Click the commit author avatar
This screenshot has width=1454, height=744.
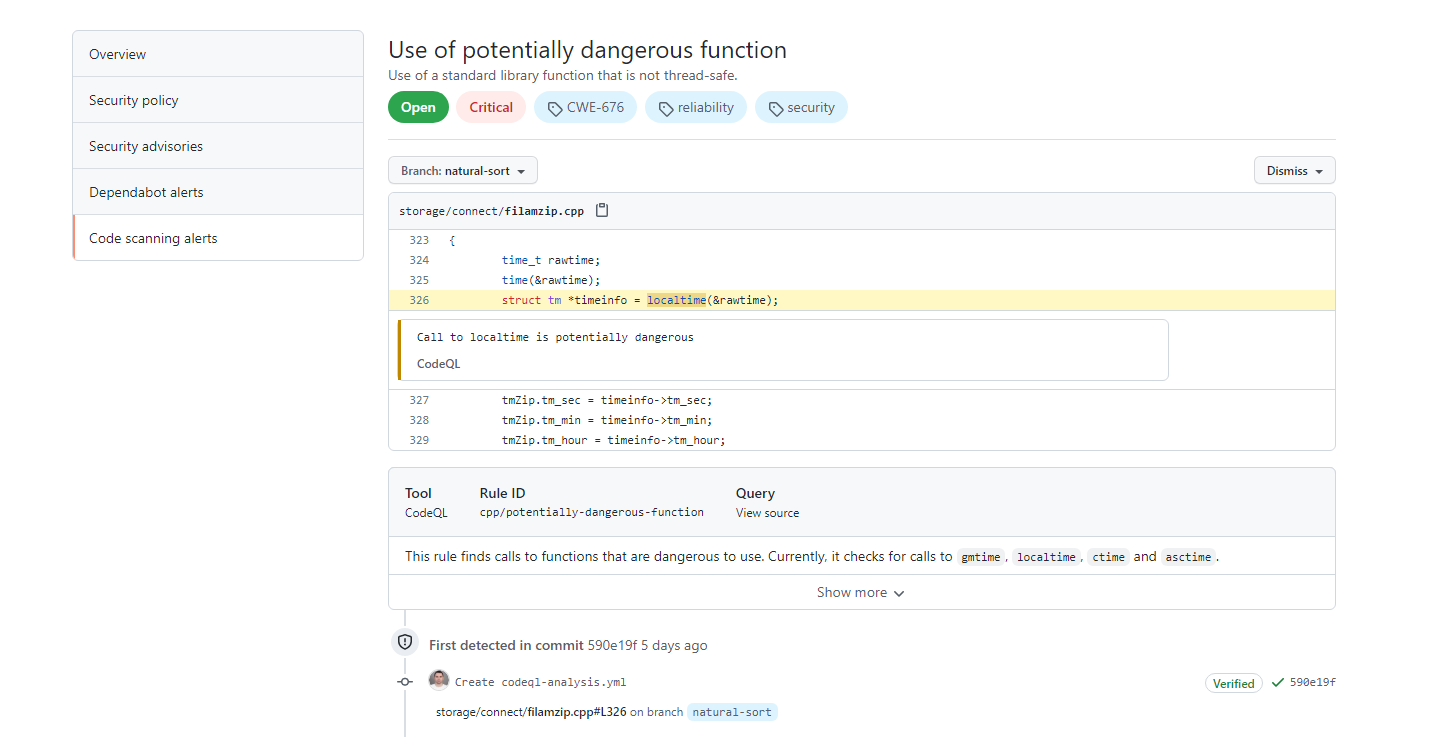pos(439,681)
